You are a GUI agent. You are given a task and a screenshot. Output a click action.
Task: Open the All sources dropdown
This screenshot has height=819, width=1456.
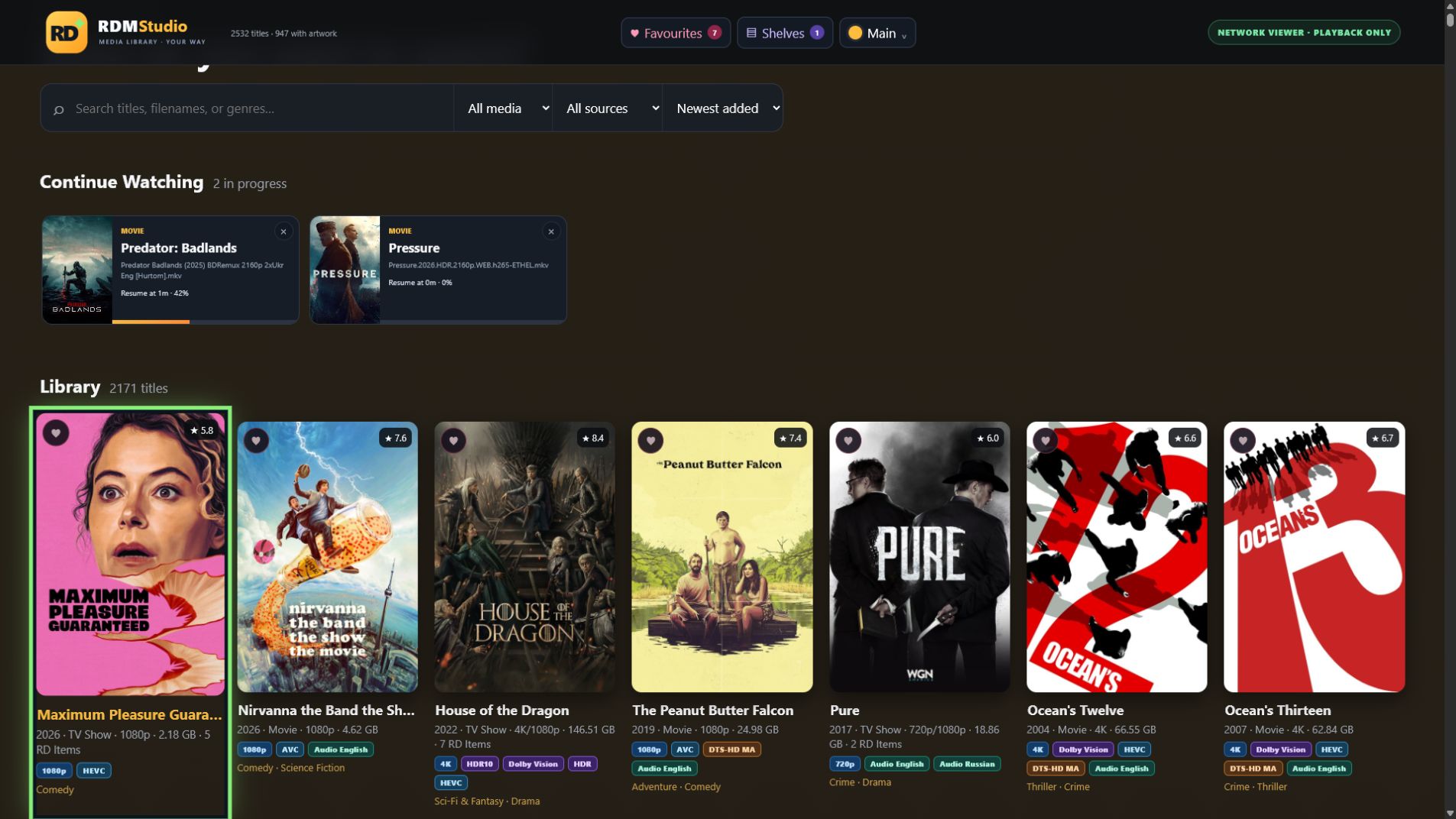click(x=608, y=108)
